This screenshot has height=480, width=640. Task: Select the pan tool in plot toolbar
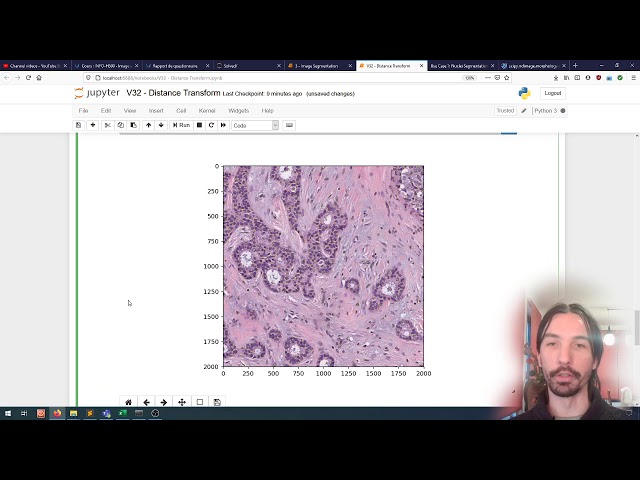coord(182,402)
